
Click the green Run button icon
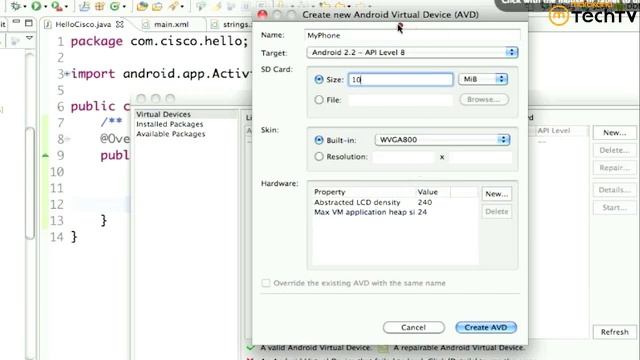[36, 6]
